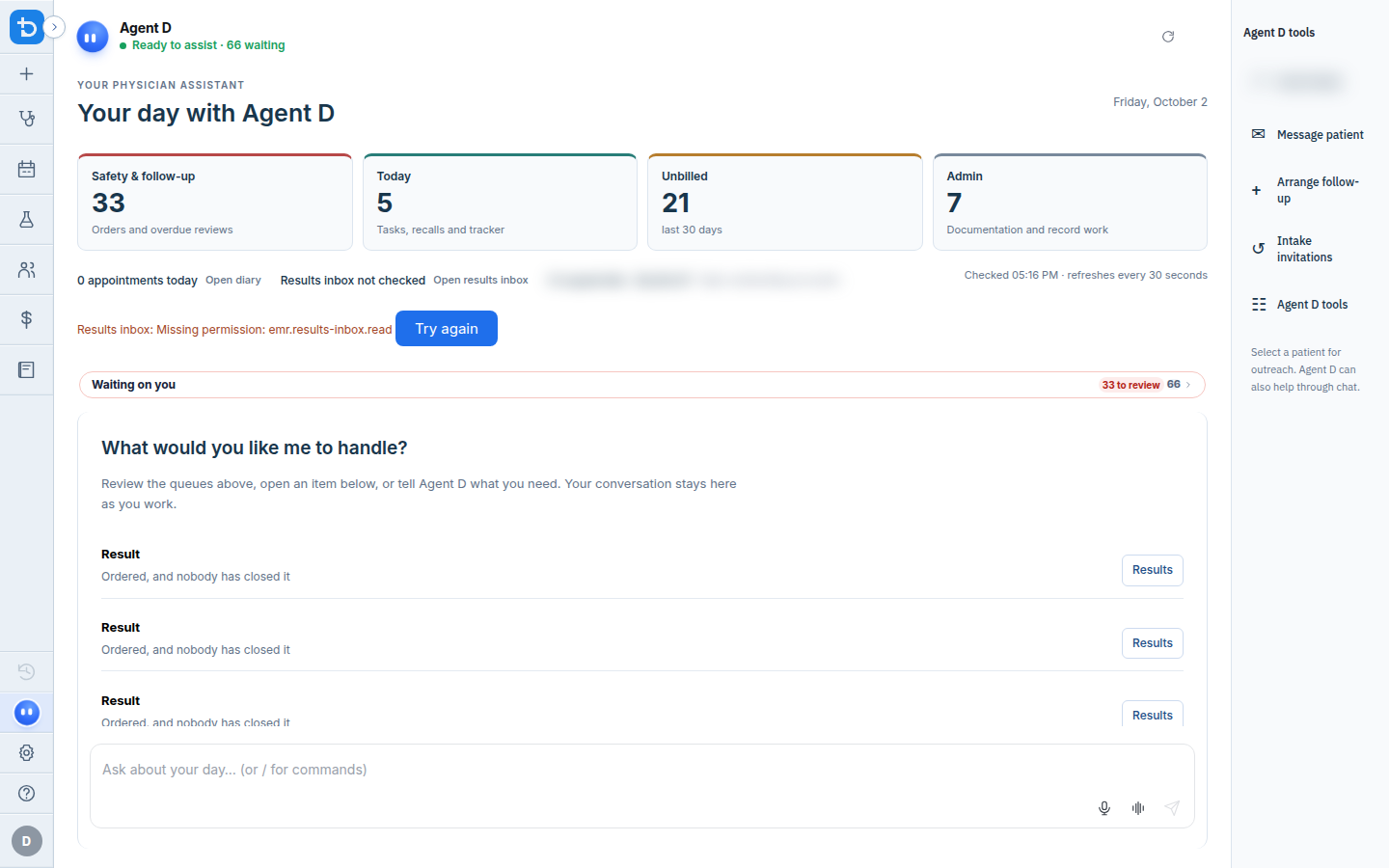Click the send arrow icon in chat box

(x=1172, y=808)
